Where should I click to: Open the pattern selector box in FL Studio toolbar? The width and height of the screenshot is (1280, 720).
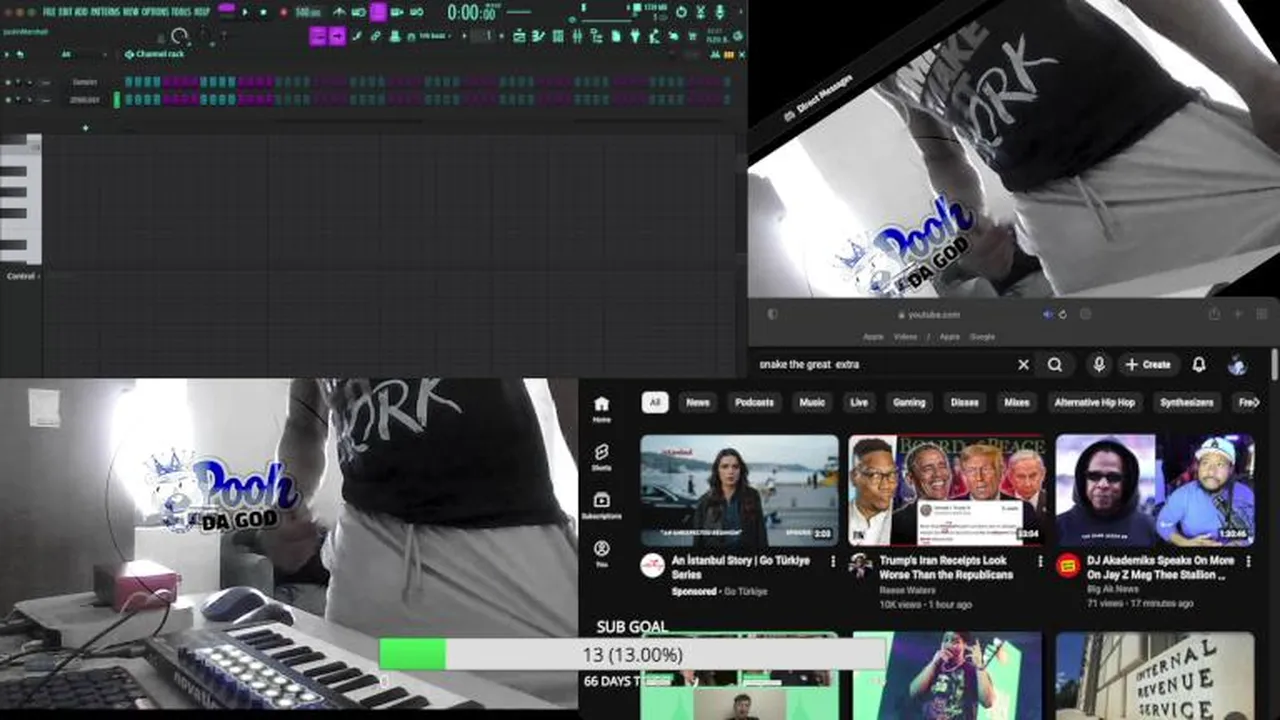point(484,36)
